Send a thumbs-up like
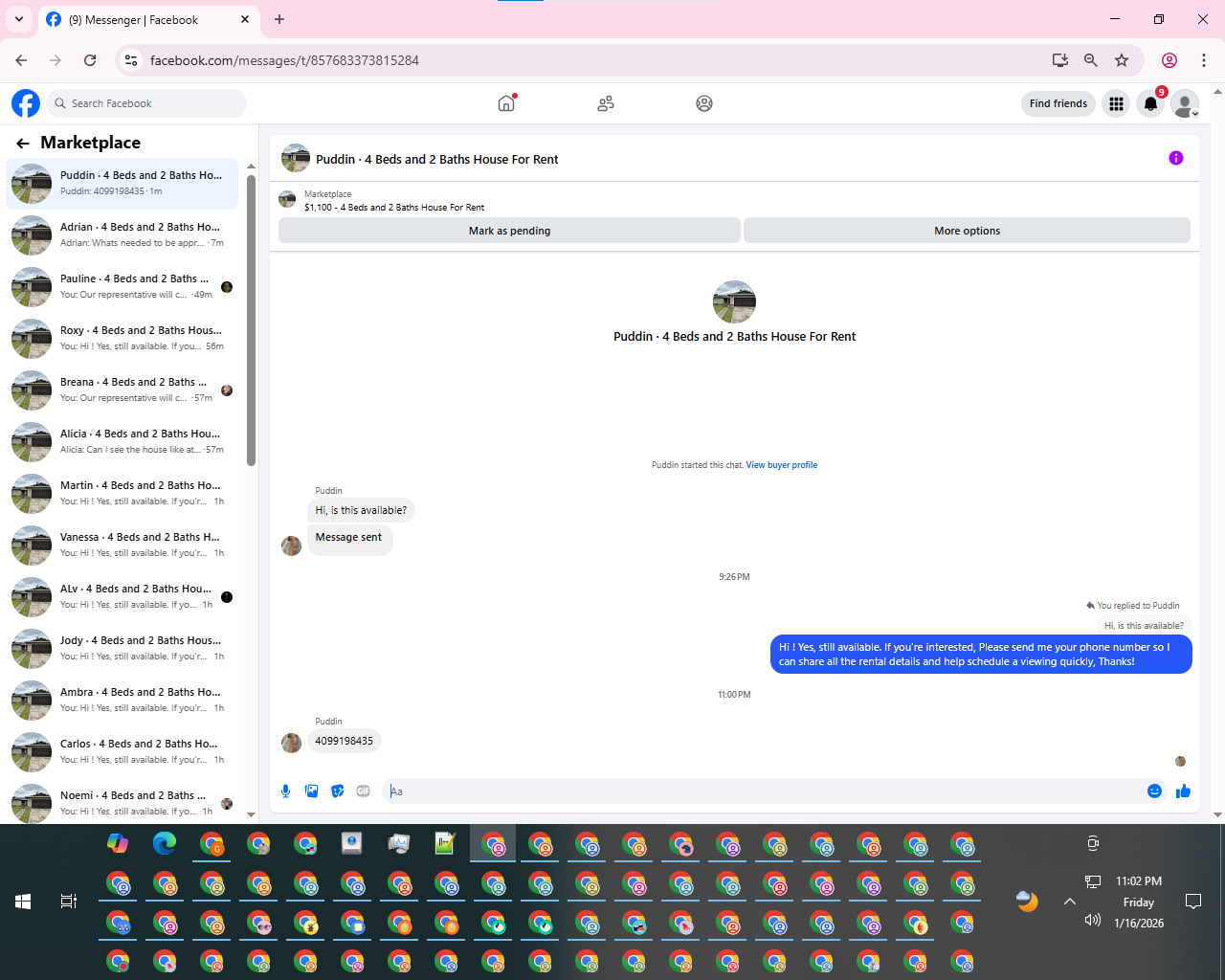 point(1183,791)
